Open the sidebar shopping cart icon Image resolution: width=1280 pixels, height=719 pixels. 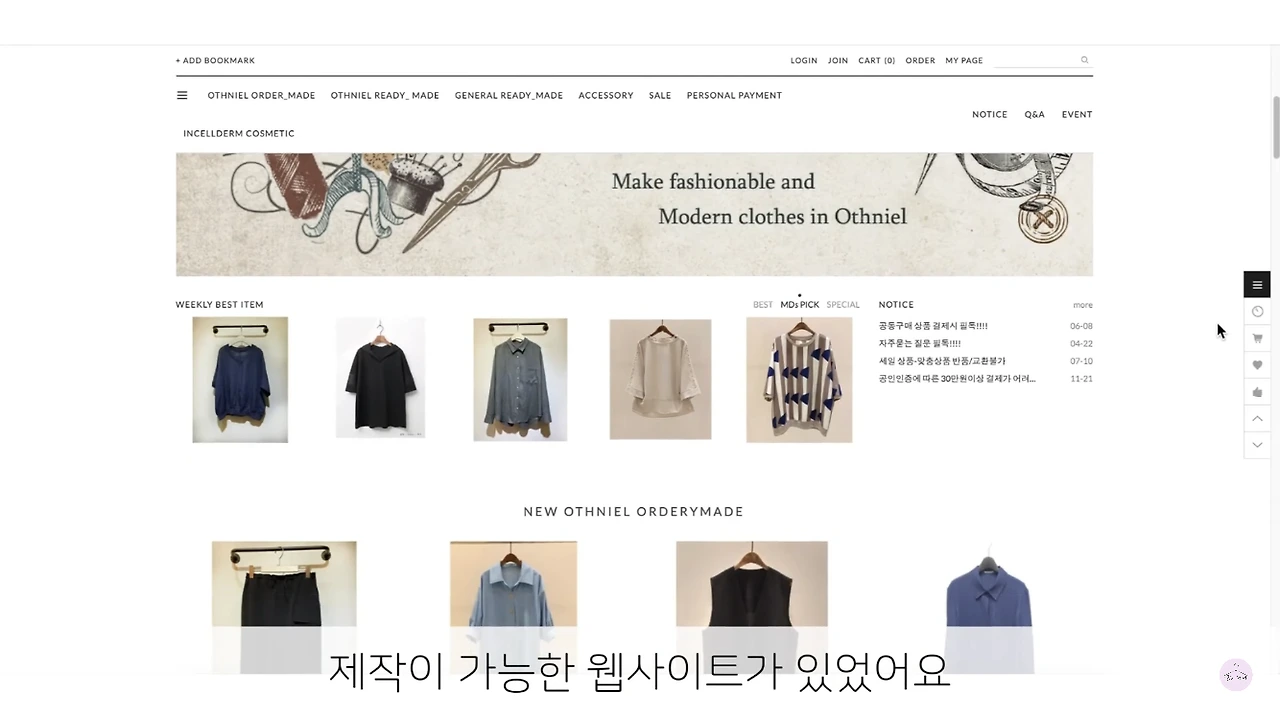tap(1257, 339)
